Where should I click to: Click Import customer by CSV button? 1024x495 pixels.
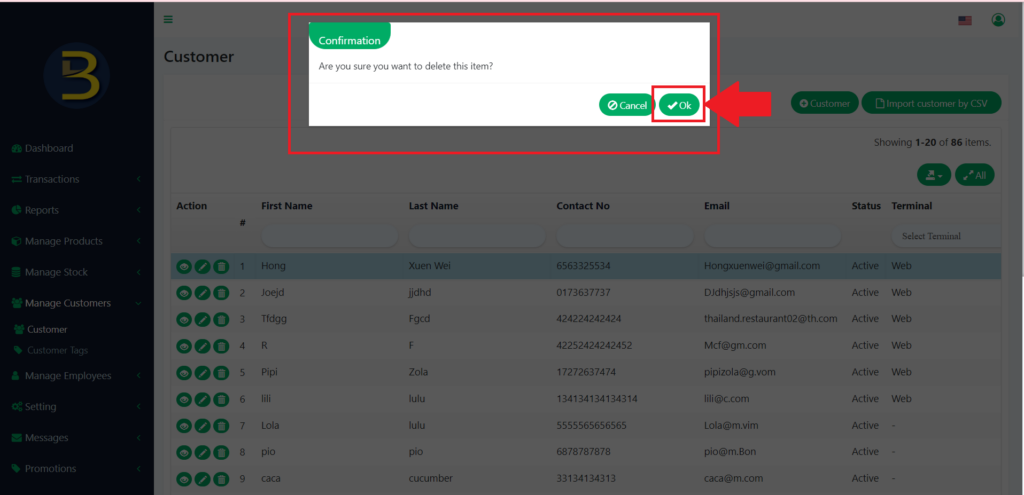click(x=931, y=103)
